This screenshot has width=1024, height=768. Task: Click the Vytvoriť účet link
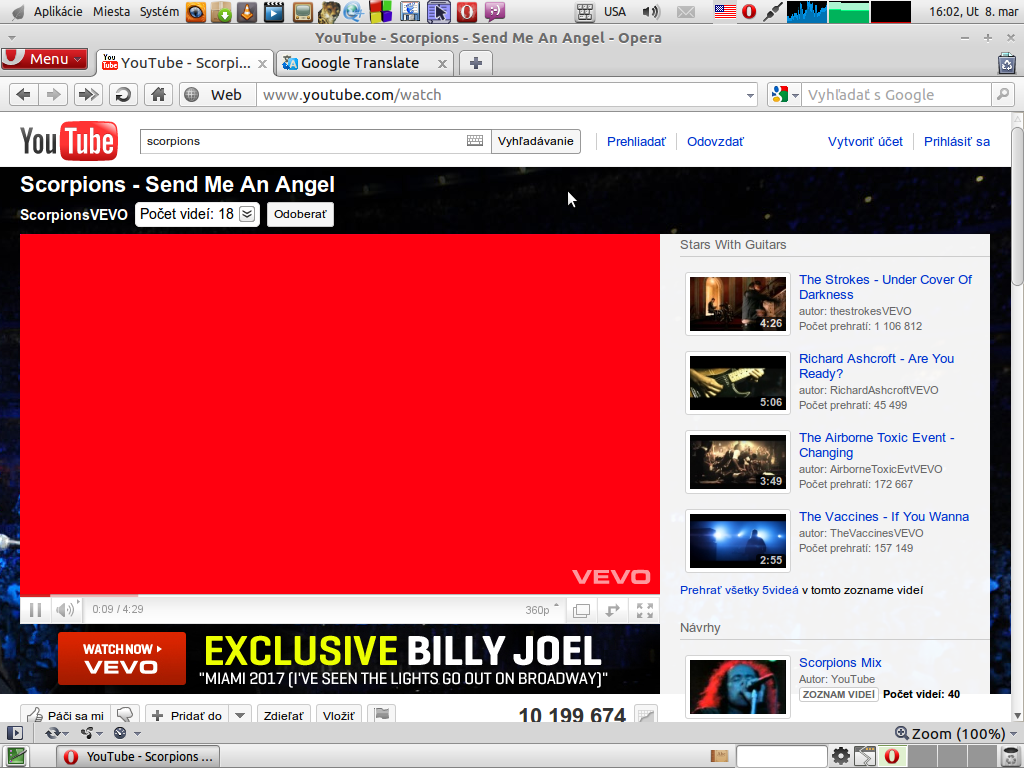click(865, 142)
